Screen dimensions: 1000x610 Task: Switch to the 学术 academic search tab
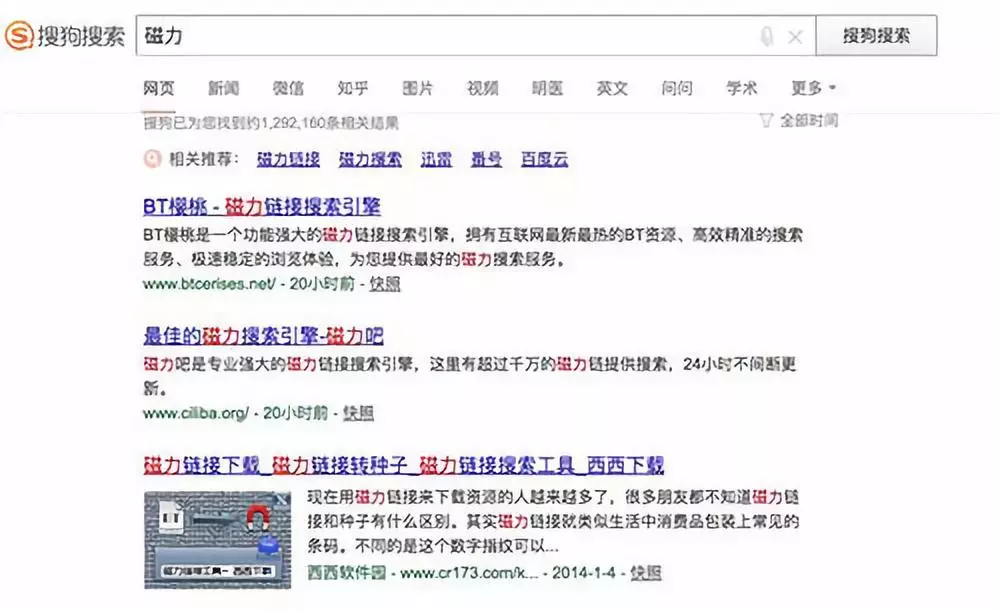(740, 88)
